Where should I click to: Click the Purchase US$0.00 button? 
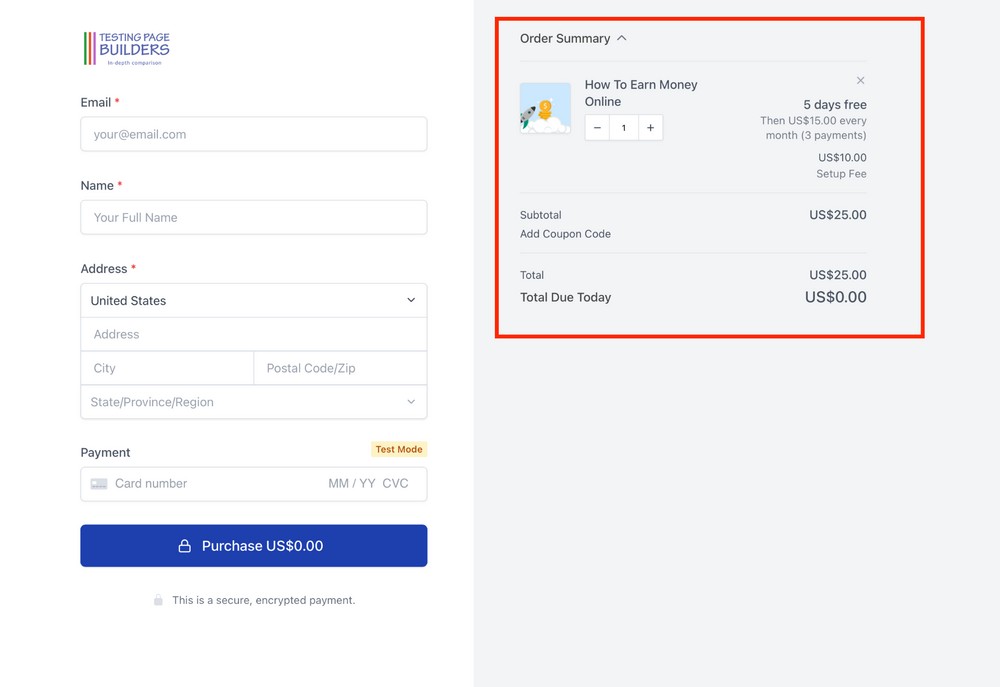pyautogui.click(x=253, y=545)
